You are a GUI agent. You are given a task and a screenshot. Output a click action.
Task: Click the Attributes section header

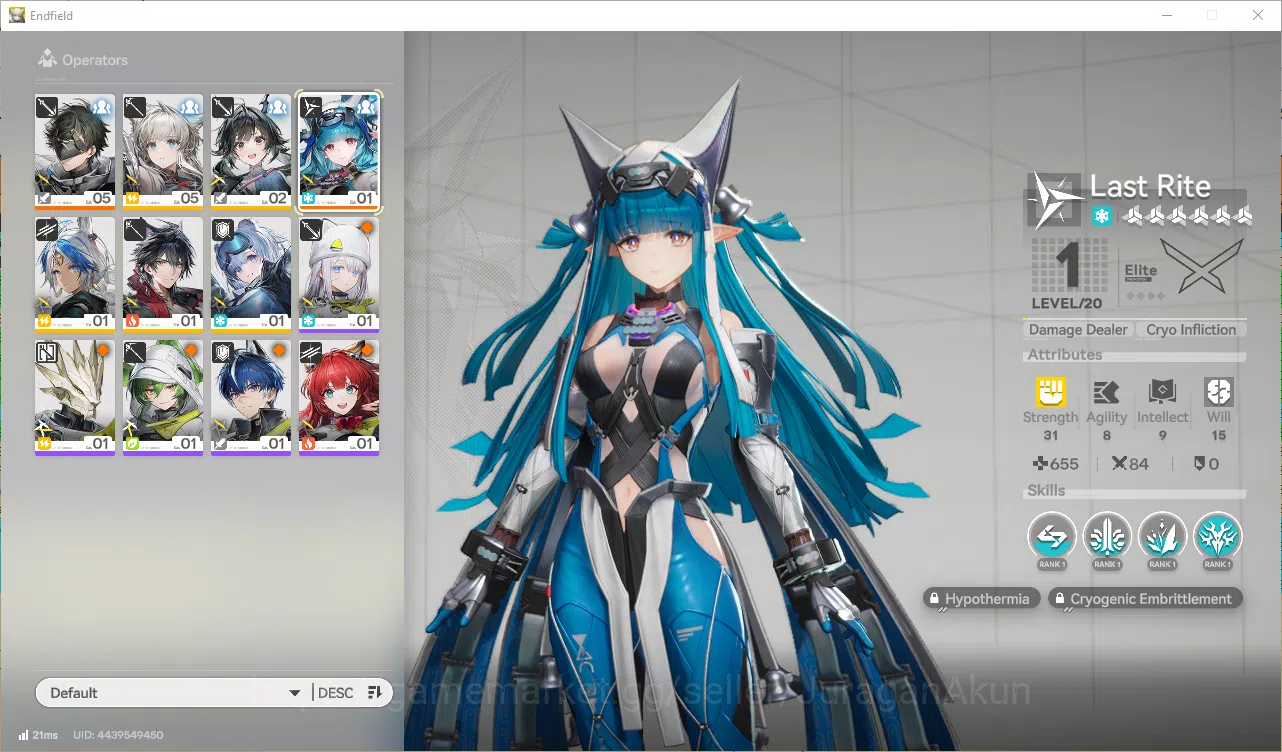click(1064, 355)
